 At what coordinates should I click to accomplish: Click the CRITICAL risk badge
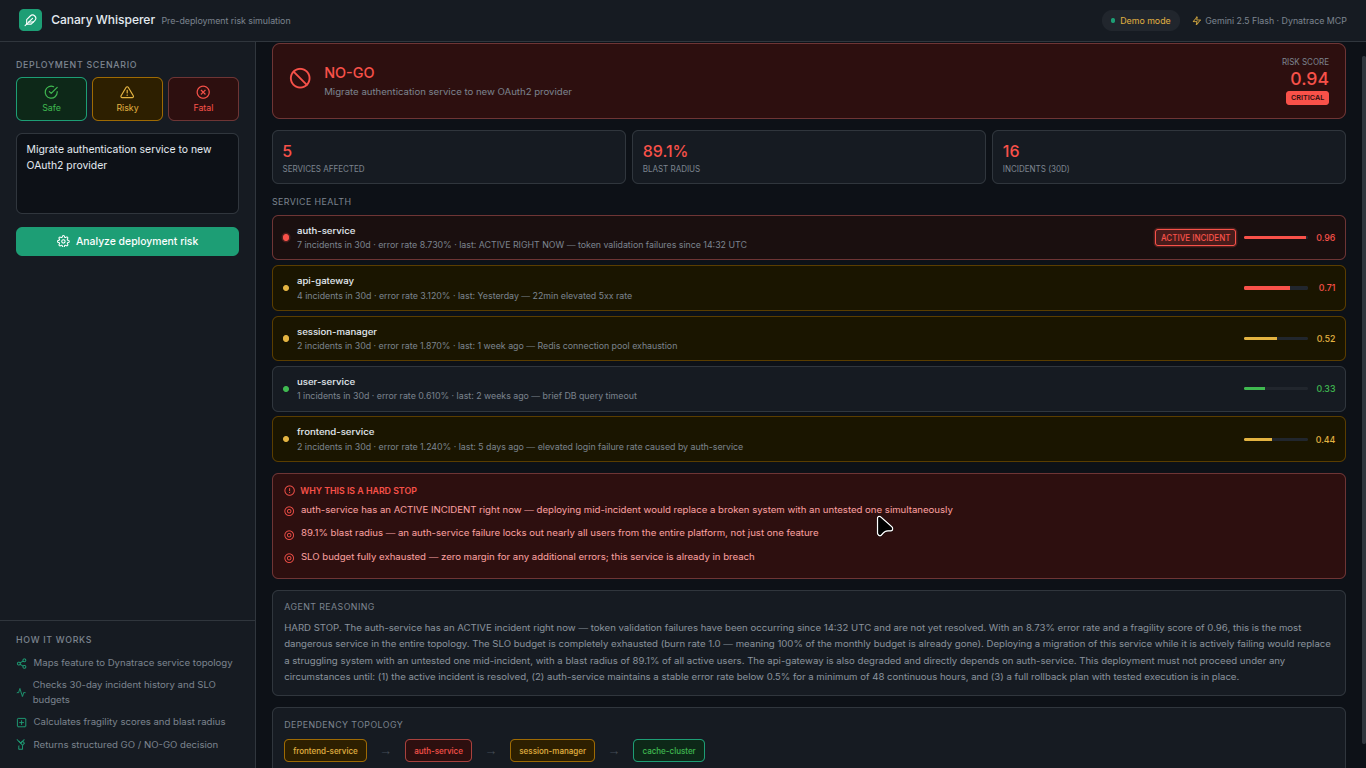click(1307, 98)
